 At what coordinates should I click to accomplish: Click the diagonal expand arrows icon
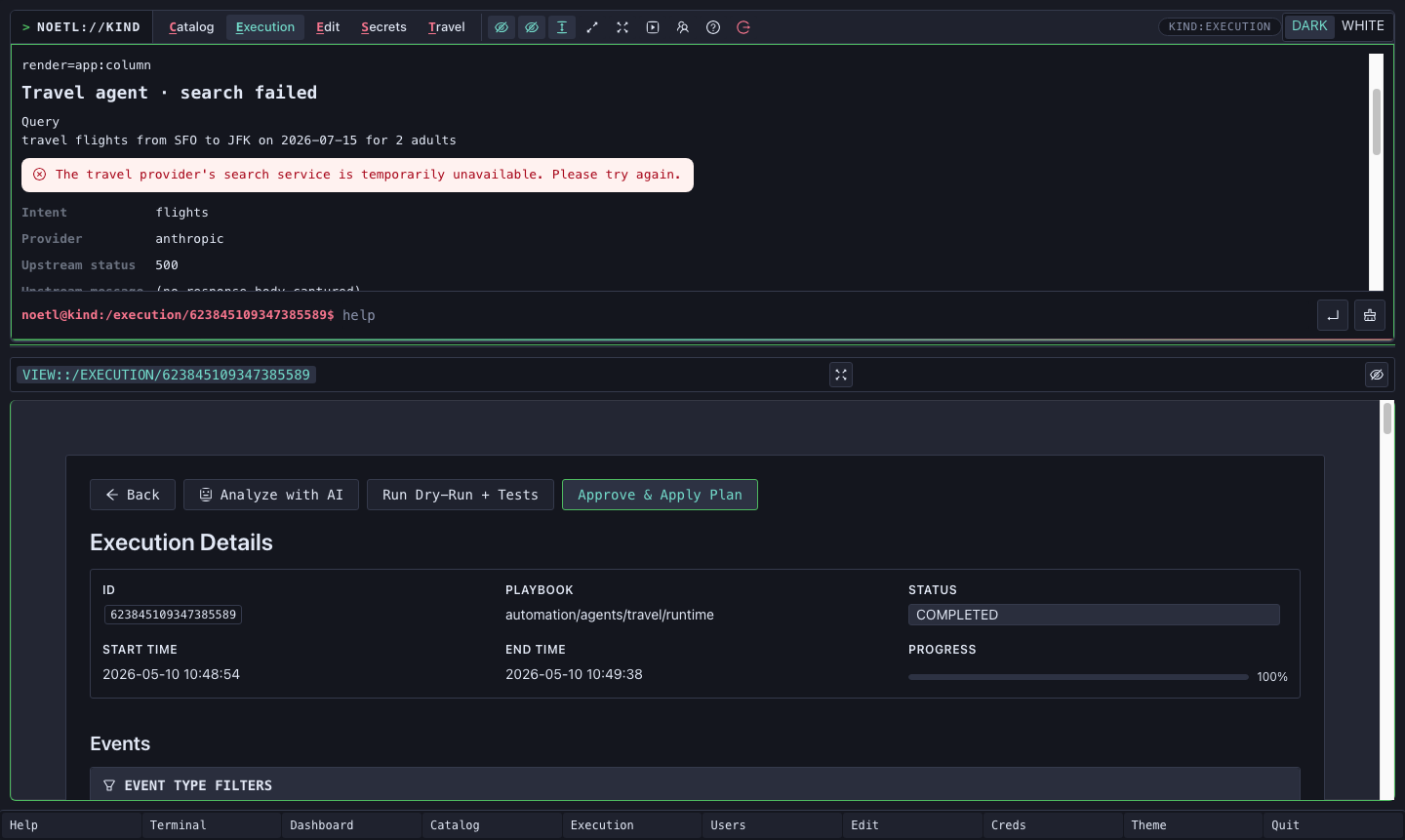pyautogui.click(x=592, y=27)
